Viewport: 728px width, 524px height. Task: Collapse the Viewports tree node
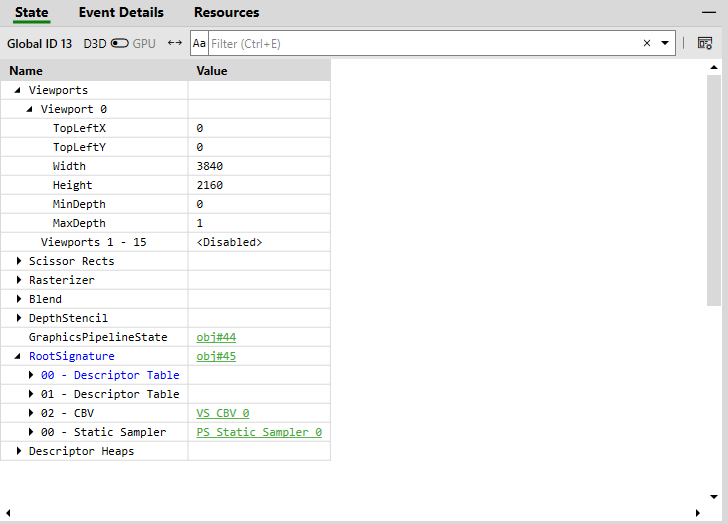point(18,90)
